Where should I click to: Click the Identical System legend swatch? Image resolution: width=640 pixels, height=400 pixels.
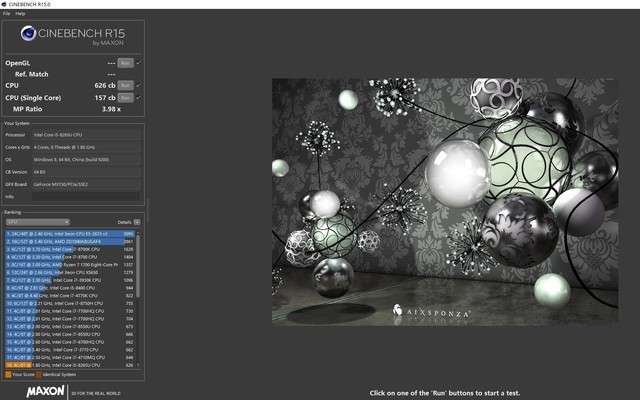click(x=39, y=374)
